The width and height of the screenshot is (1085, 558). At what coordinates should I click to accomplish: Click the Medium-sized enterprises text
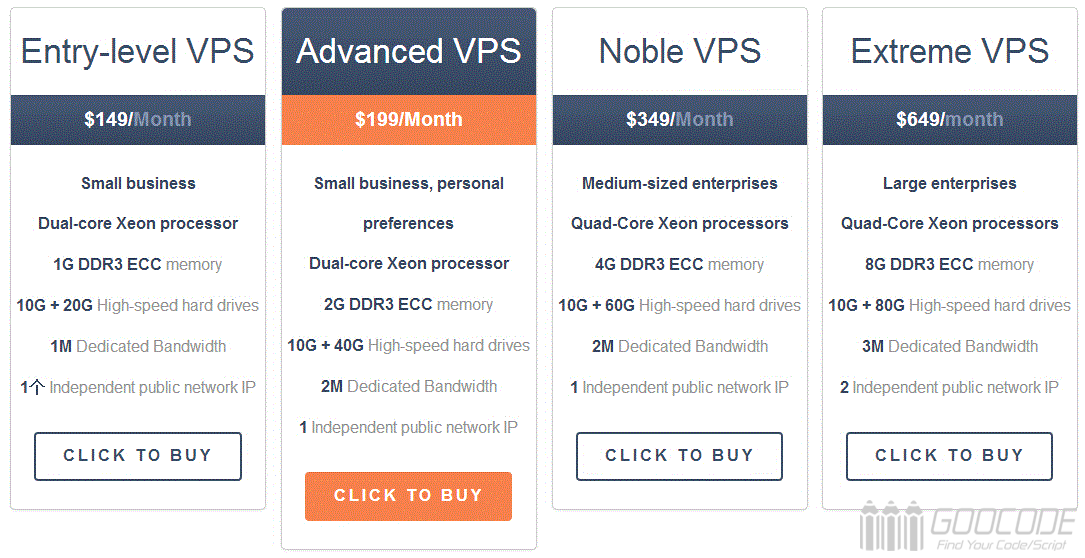[680, 183]
